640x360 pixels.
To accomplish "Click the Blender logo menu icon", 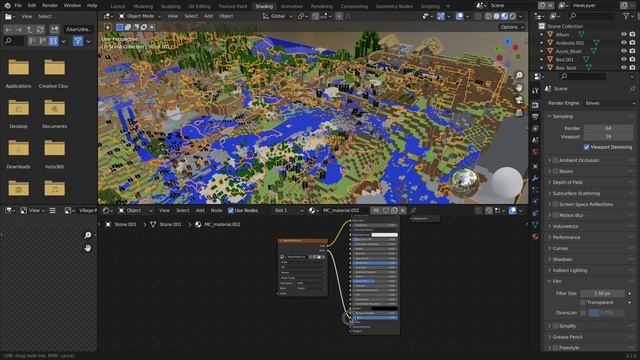I will (7, 6).
